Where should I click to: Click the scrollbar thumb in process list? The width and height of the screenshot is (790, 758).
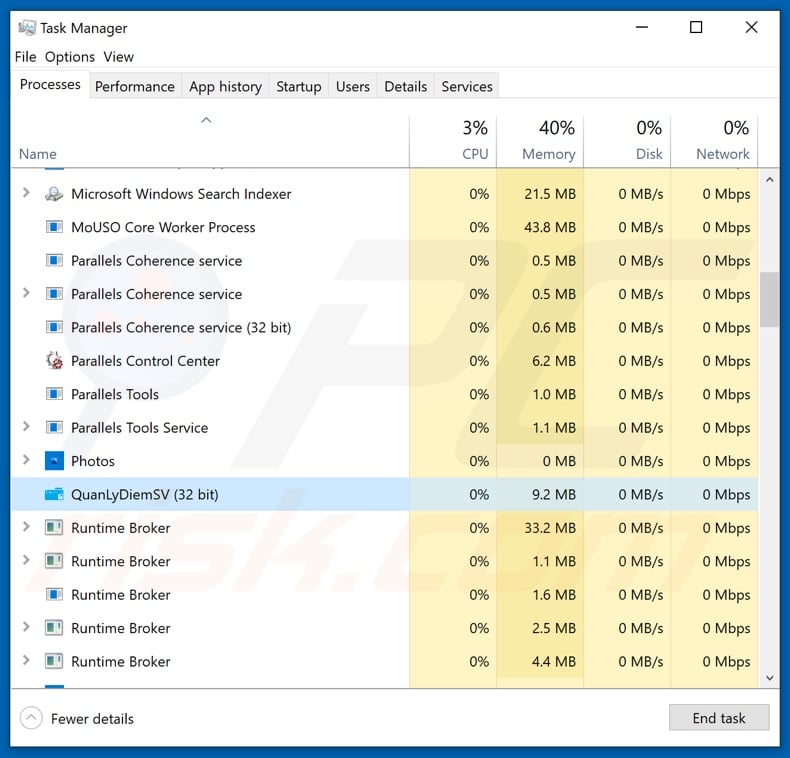point(769,299)
